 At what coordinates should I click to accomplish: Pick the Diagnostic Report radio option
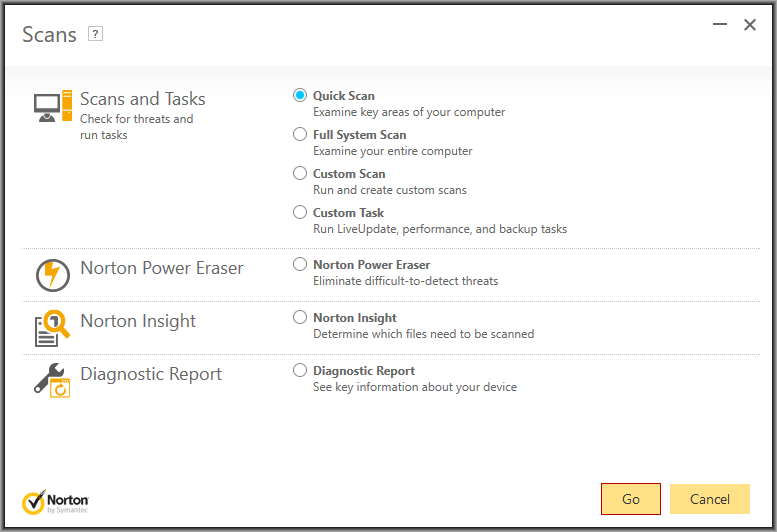click(x=300, y=370)
